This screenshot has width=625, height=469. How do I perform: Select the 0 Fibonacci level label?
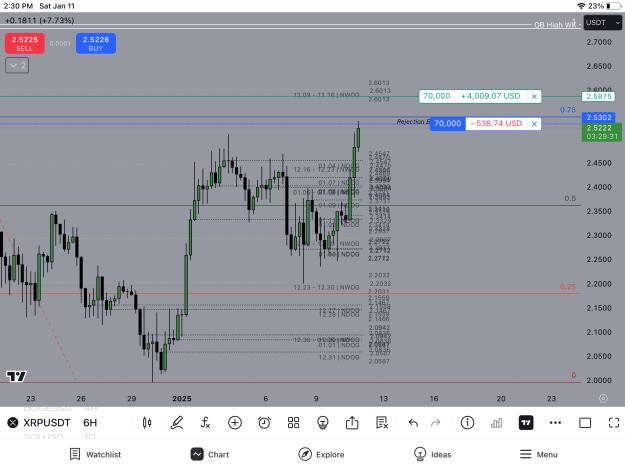tap(574, 375)
